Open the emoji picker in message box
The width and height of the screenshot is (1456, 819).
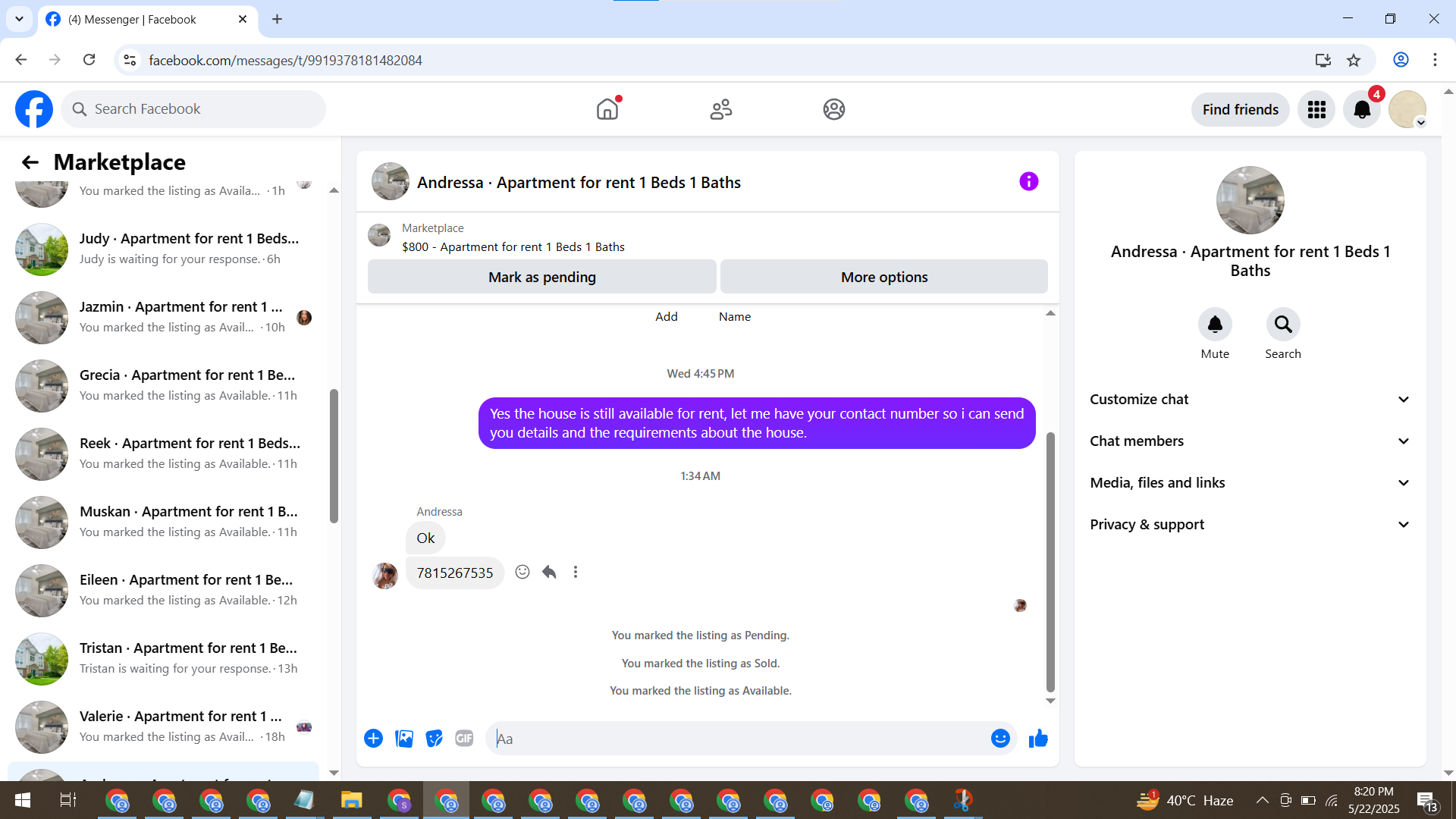1000,739
